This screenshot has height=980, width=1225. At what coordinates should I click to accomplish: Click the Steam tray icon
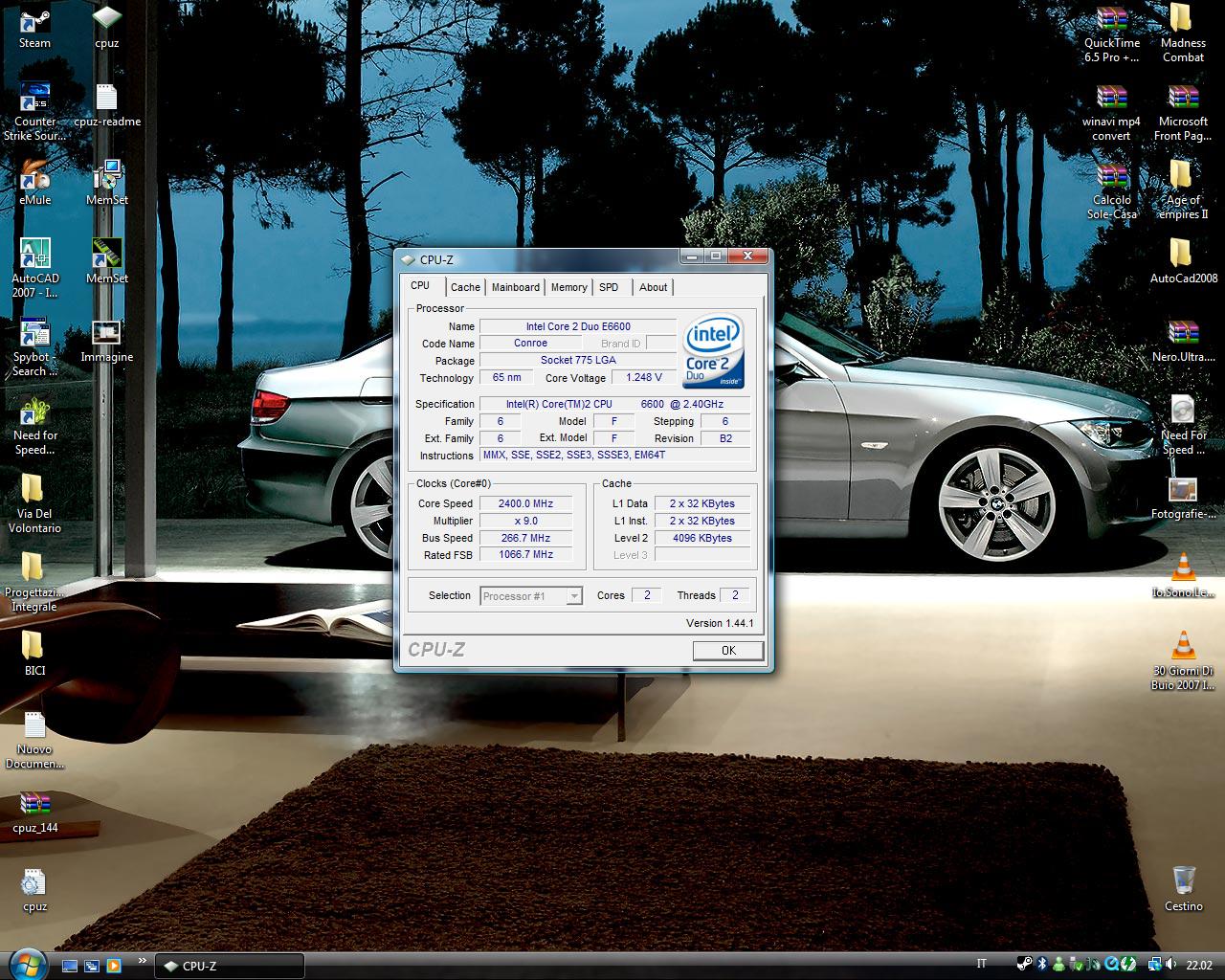1024,965
